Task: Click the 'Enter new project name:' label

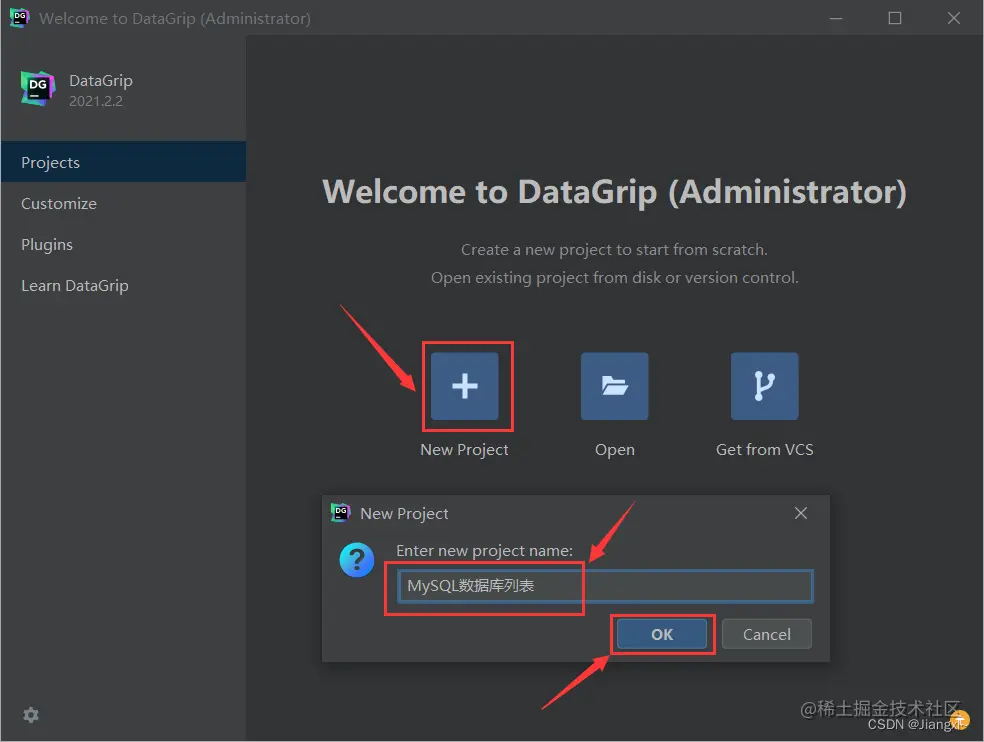Action: pos(484,551)
